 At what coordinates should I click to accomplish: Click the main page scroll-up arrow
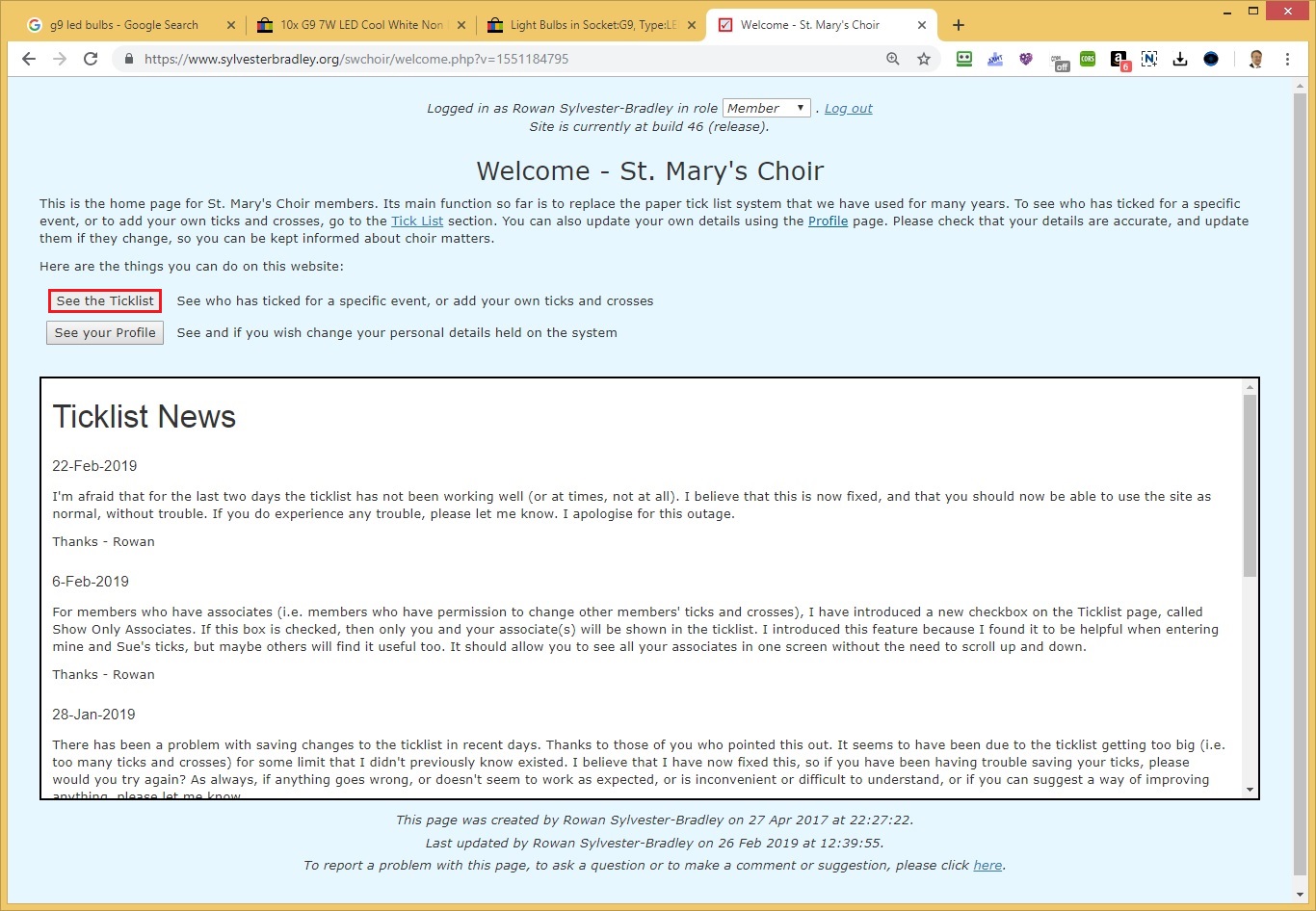click(x=1301, y=86)
